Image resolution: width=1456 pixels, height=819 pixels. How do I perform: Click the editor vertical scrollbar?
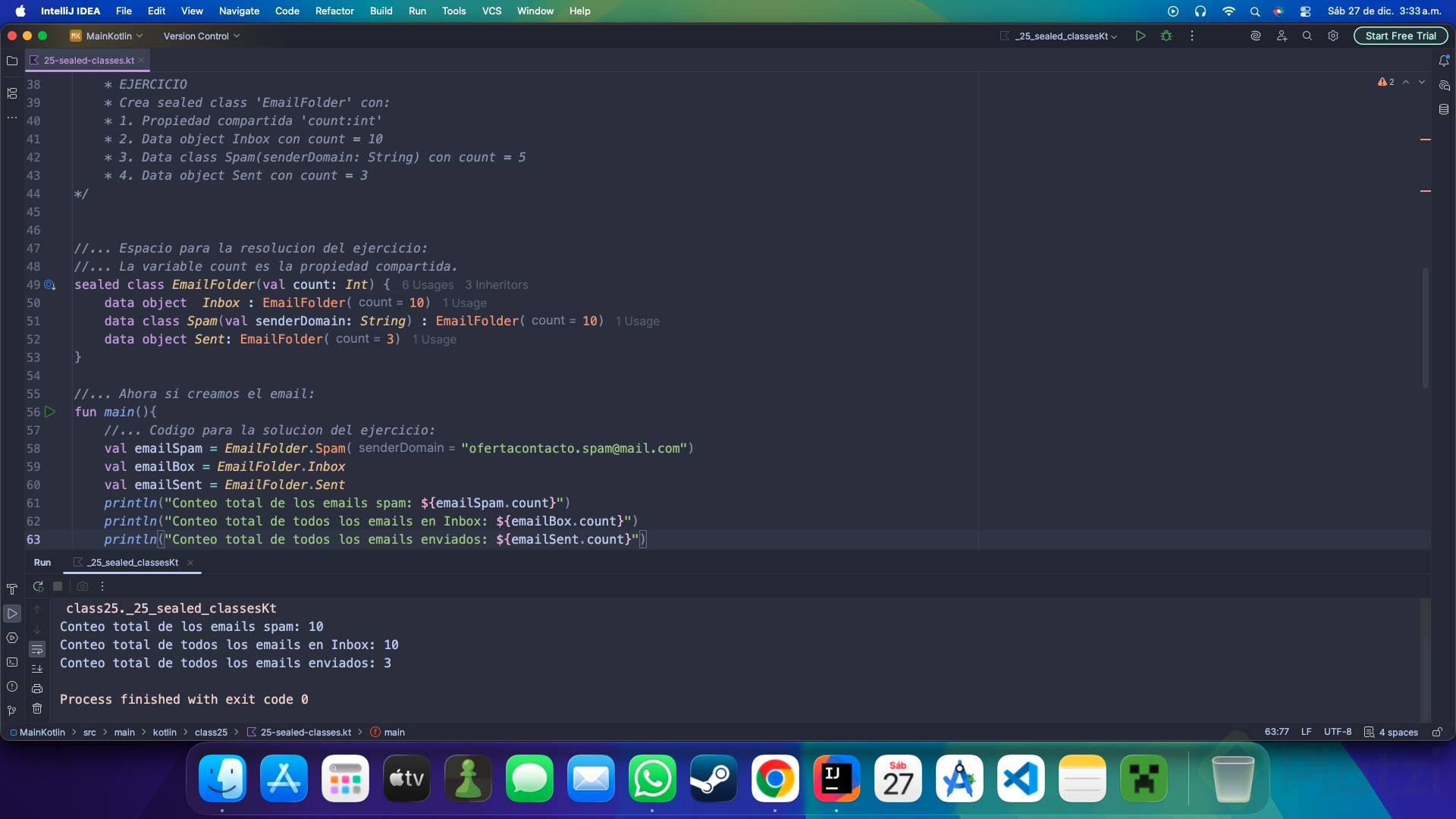point(1426,326)
